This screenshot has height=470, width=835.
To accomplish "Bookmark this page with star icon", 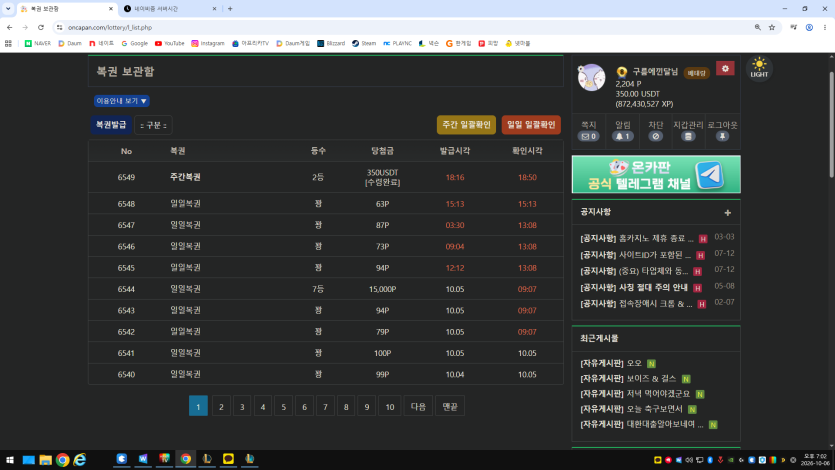I will tap(772, 27).
